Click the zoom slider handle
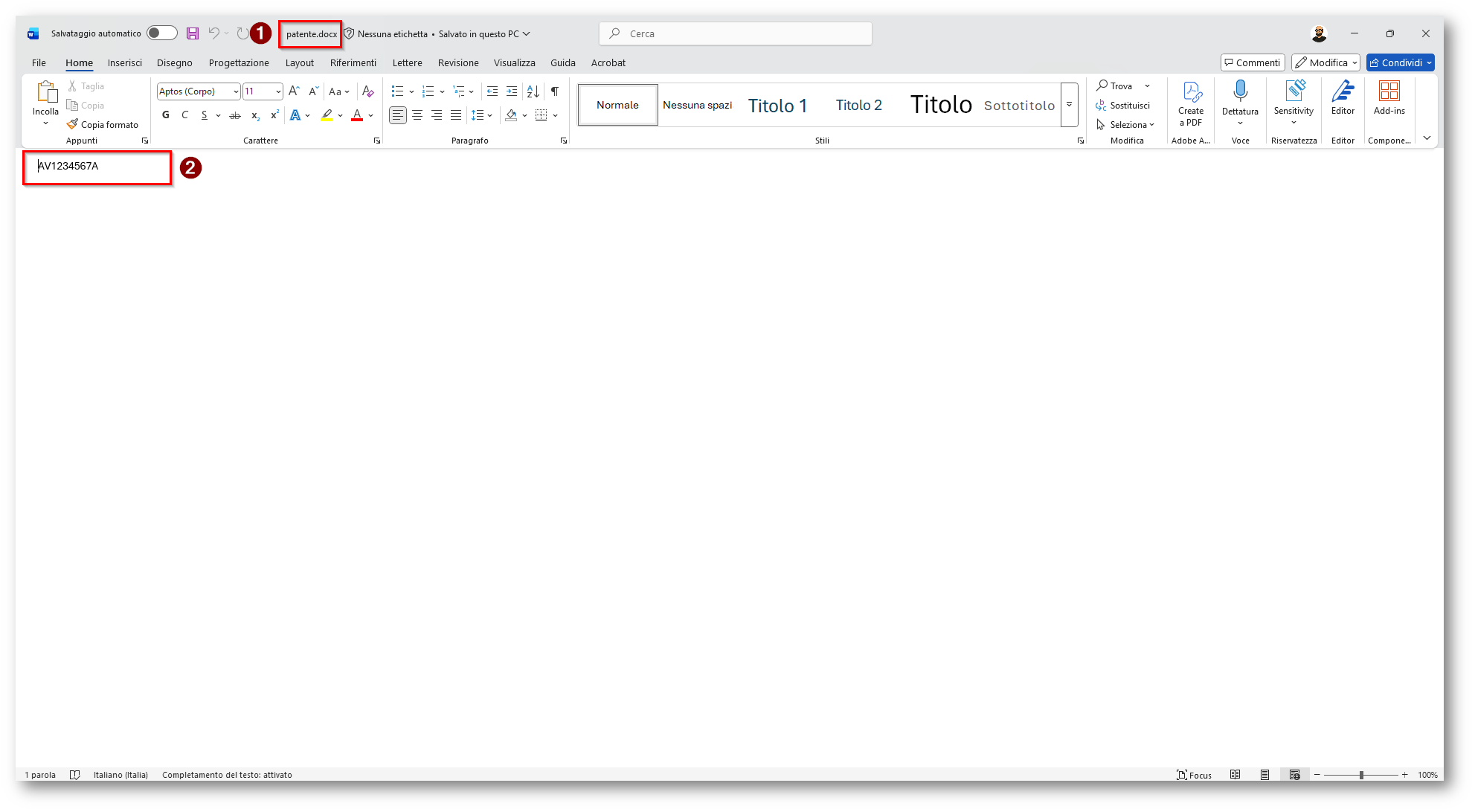Viewport: 1475px width, 812px height. coord(1361,775)
